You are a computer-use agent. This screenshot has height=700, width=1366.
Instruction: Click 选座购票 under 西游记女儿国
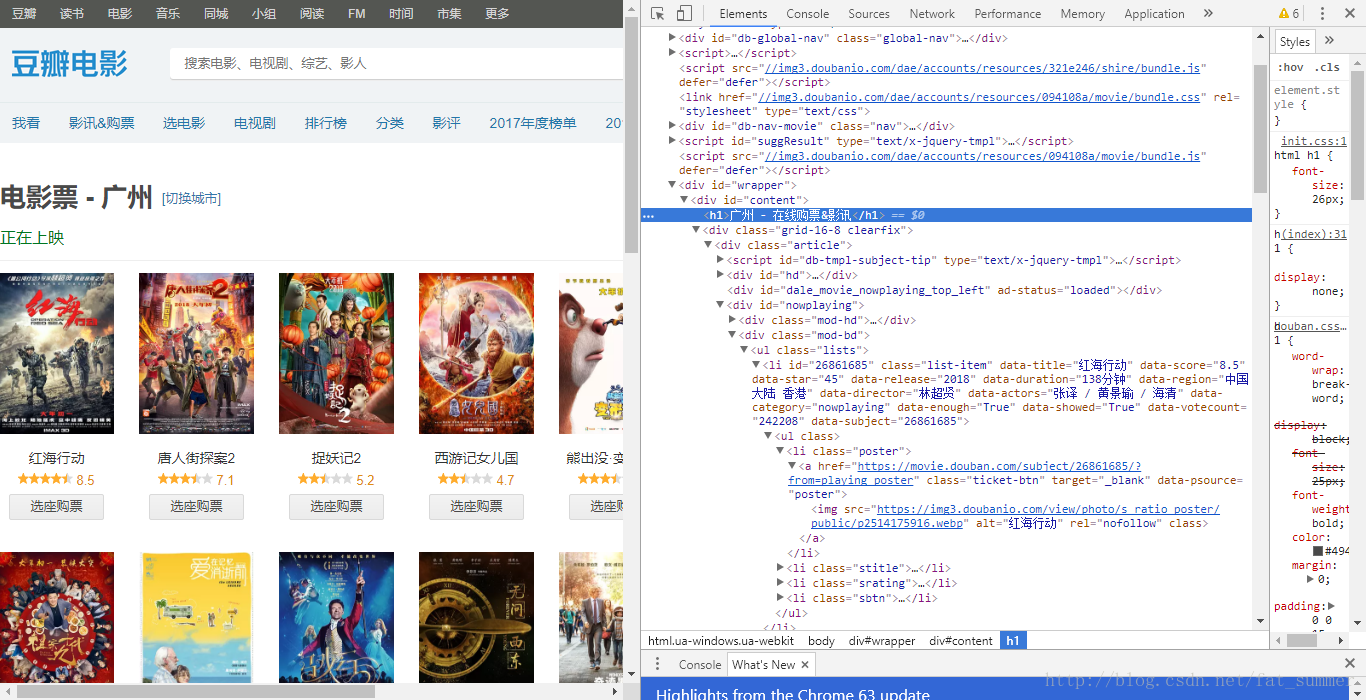(x=476, y=507)
